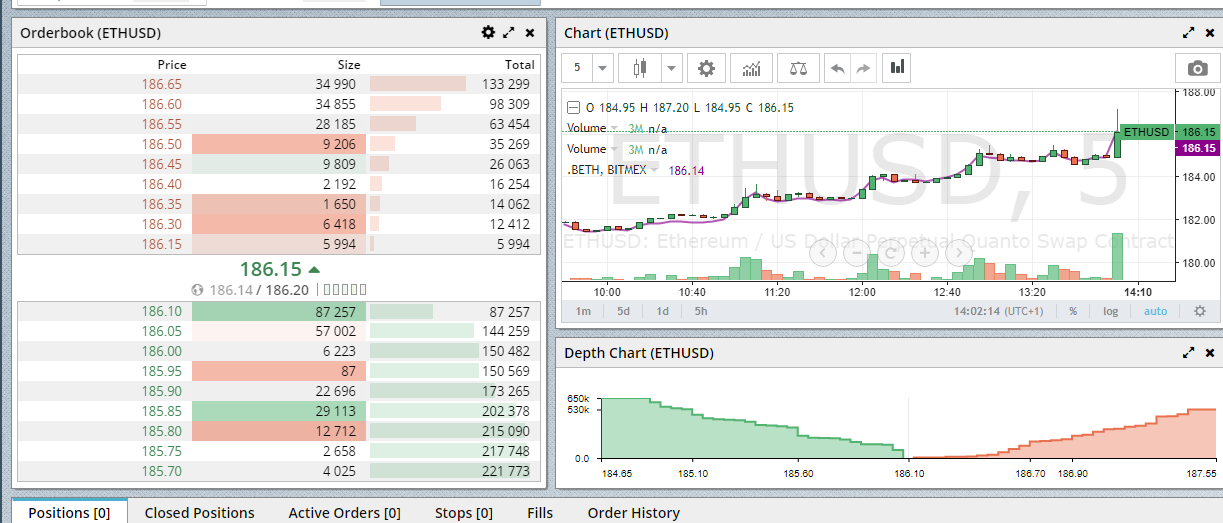
Task: Toggle log scale on chart
Action: 1111,311
